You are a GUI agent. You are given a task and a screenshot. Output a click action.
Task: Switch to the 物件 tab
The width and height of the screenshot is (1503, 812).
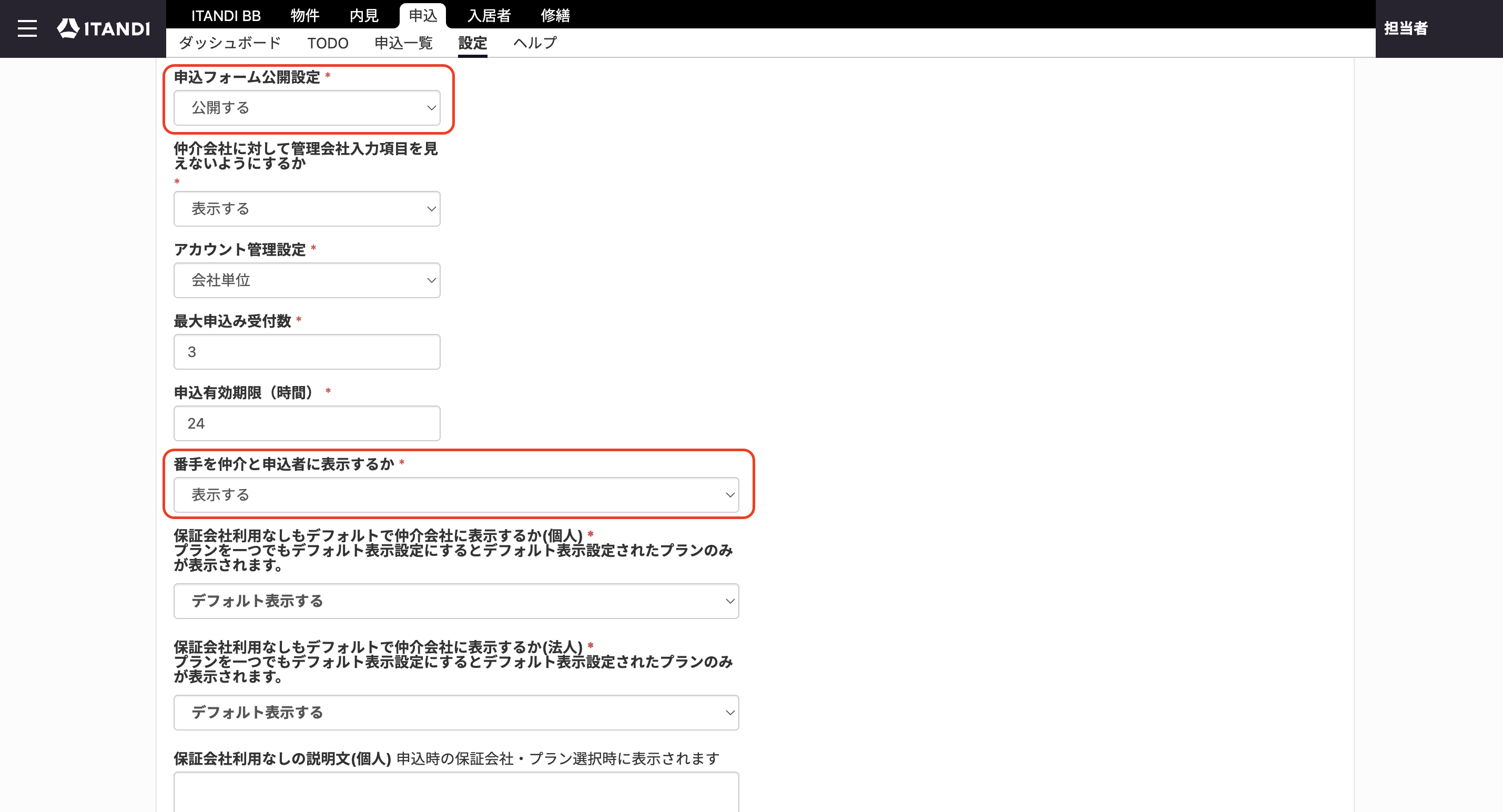[305, 15]
